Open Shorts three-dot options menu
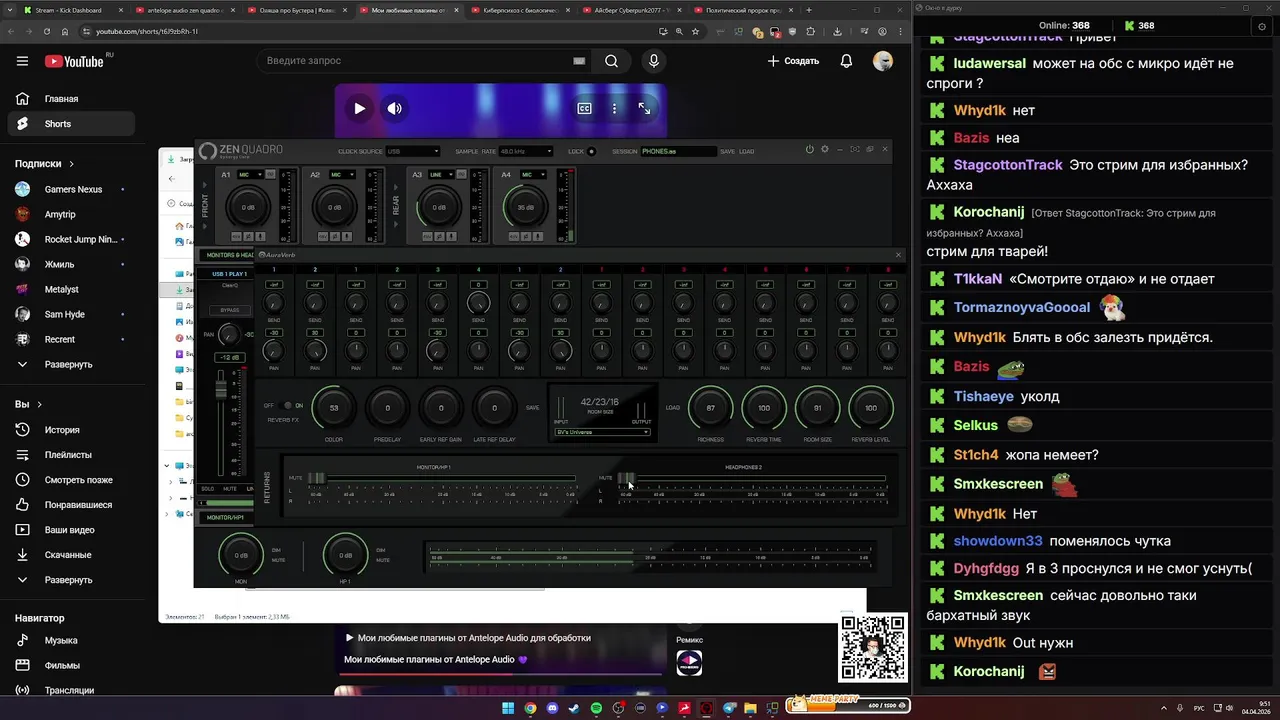The image size is (1280, 720). point(614,108)
